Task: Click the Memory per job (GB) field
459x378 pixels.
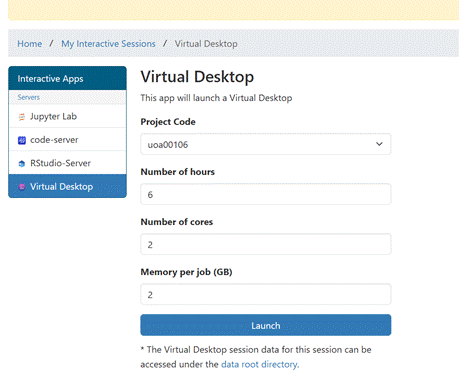Action: tap(266, 294)
